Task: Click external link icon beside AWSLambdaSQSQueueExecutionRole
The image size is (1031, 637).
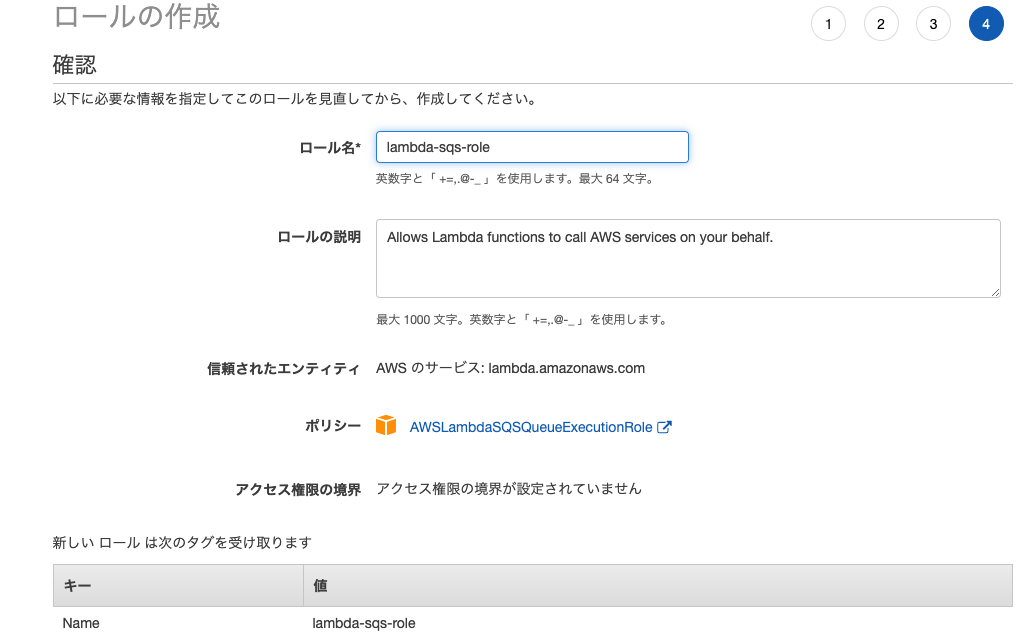Action: pyautogui.click(x=664, y=427)
